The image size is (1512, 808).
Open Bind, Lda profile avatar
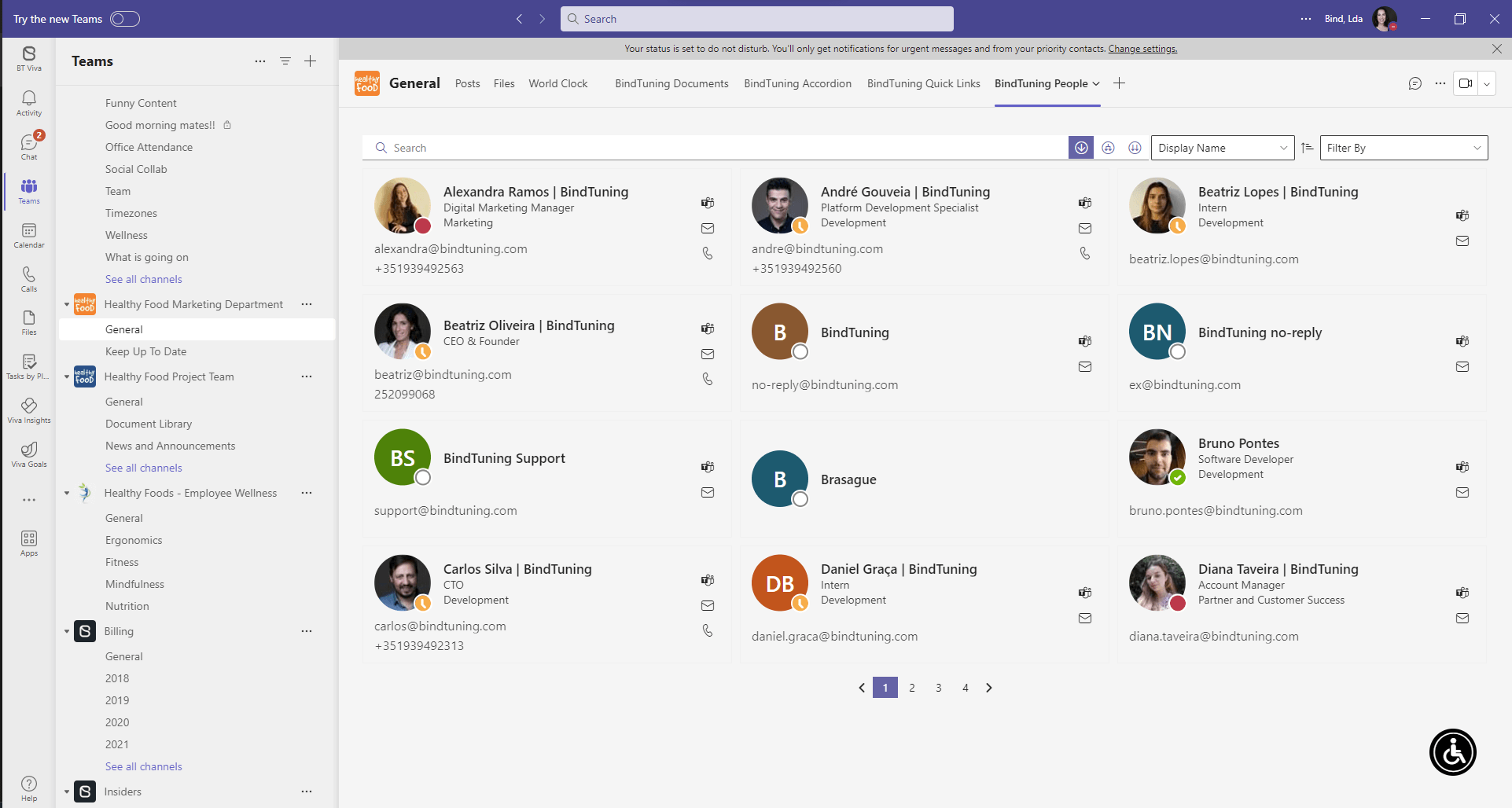pos(1385,19)
